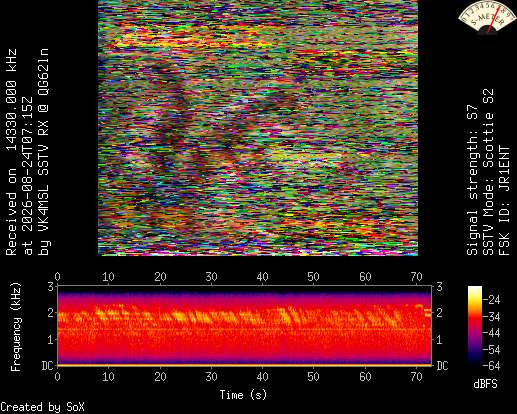Image resolution: width=517 pixels, height=414 pixels.
Task: Click the 'SSTV Mode: Scottie S2' label
Action: tap(488, 172)
